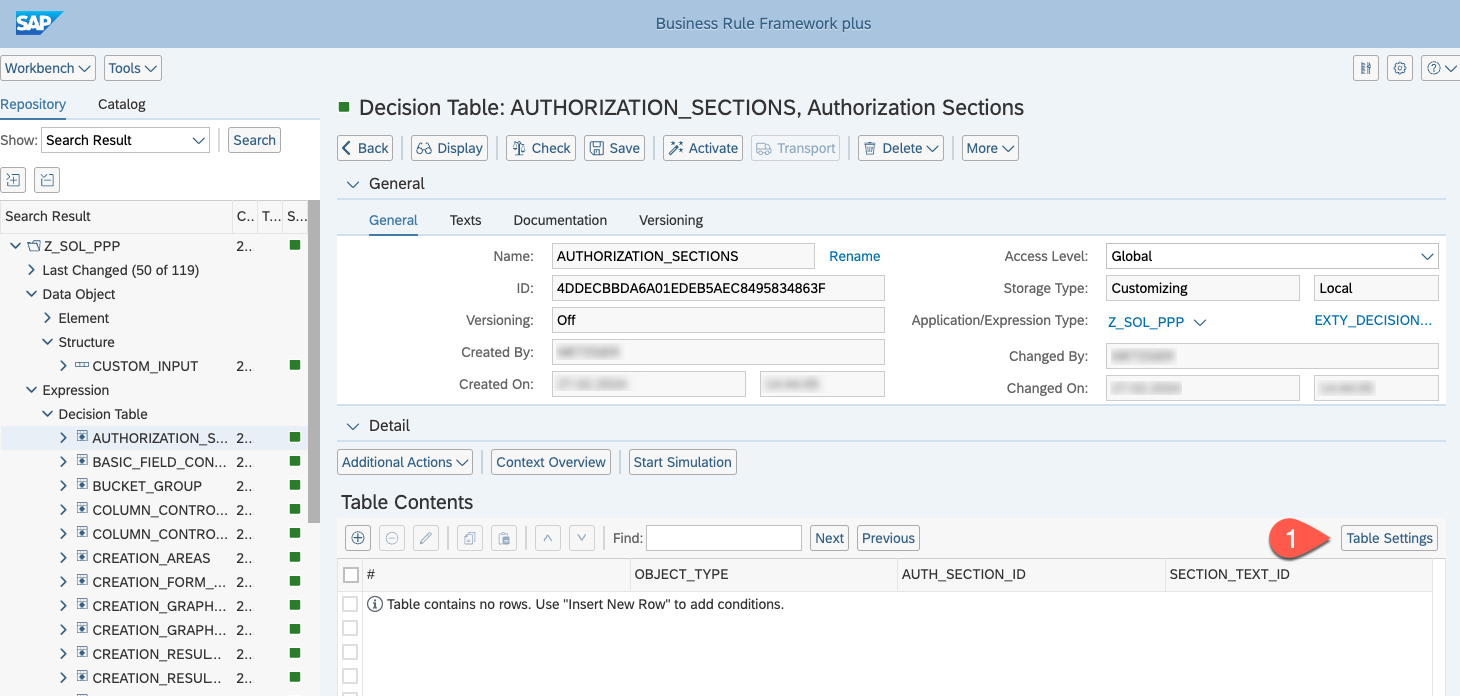
Task: Click the move row up arrow icon
Action: pos(547,538)
